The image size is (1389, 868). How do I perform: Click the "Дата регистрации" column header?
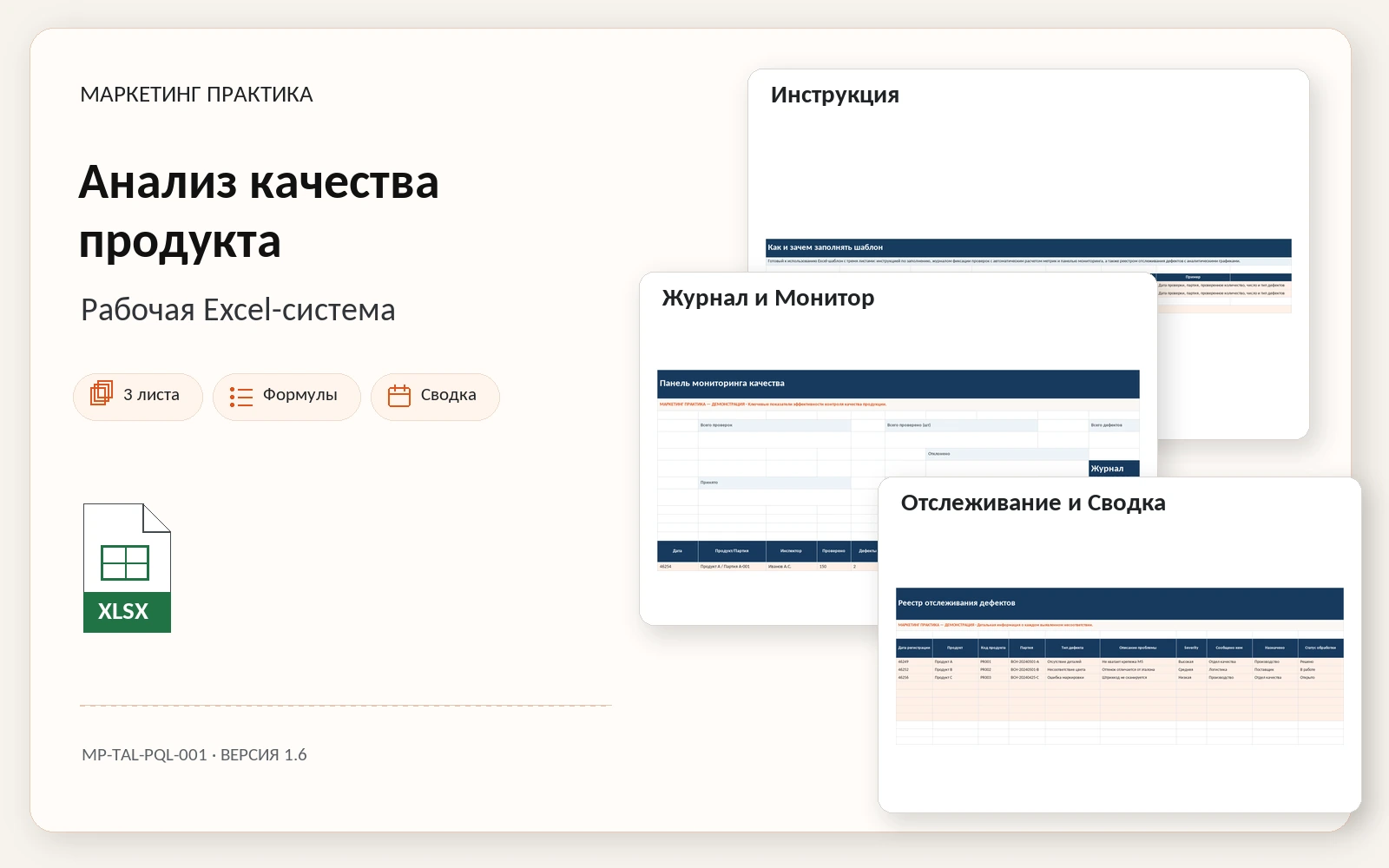pyautogui.click(x=914, y=648)
